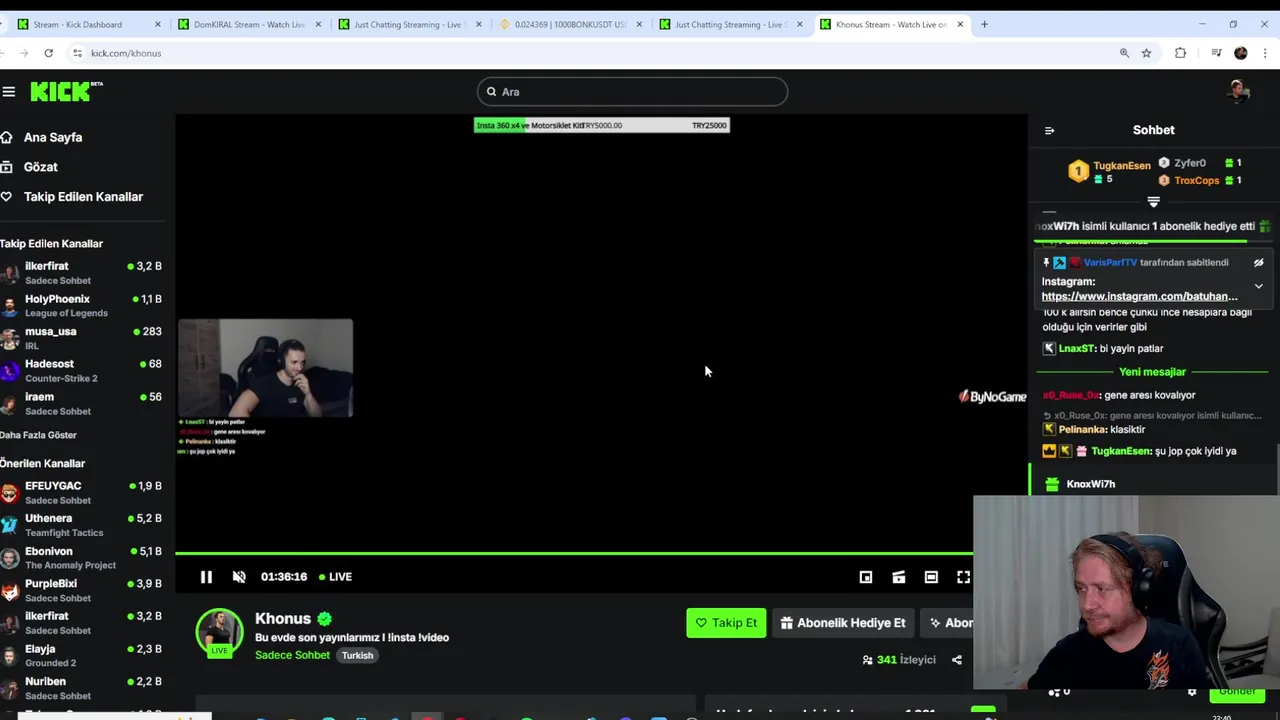Click the green stream progress bar
The width and height of the screenshot is (1280, 720).
click(574, 553)
